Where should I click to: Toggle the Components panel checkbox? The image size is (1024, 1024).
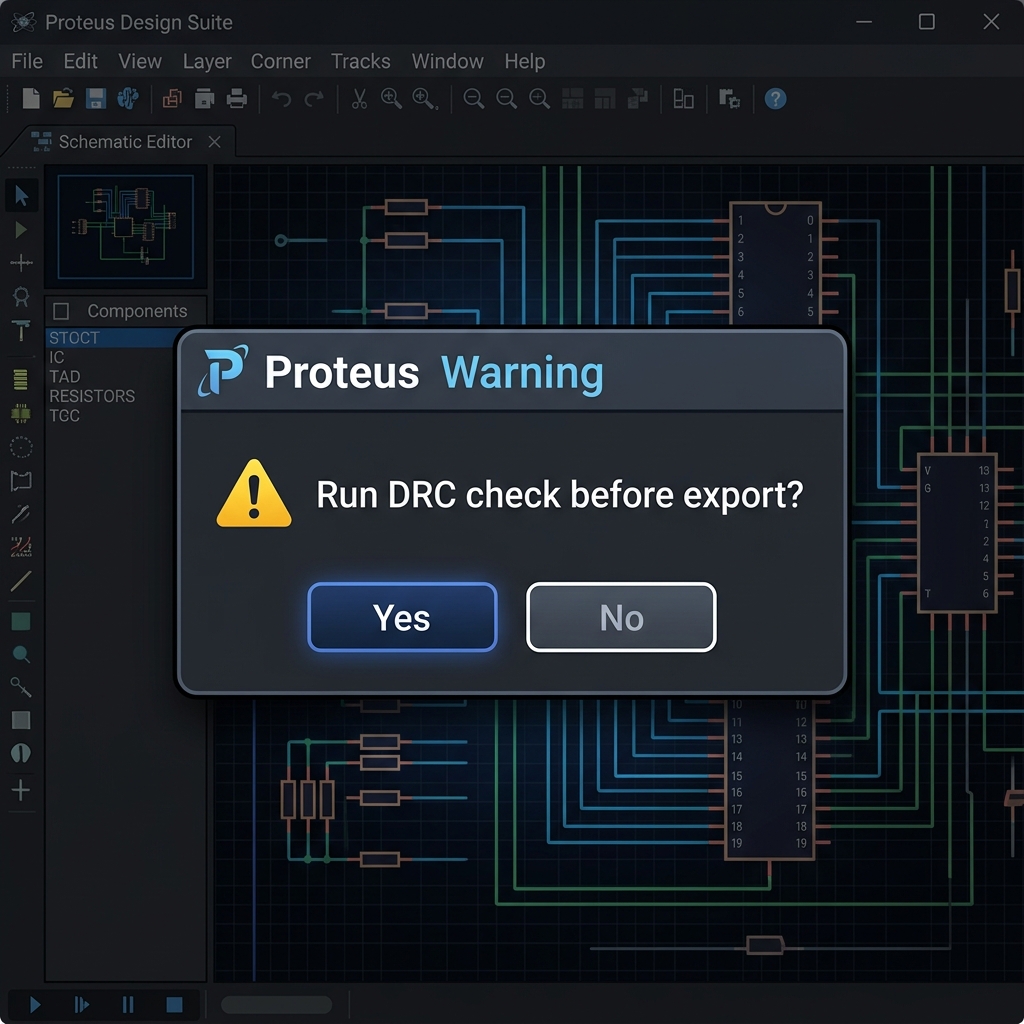61,311
